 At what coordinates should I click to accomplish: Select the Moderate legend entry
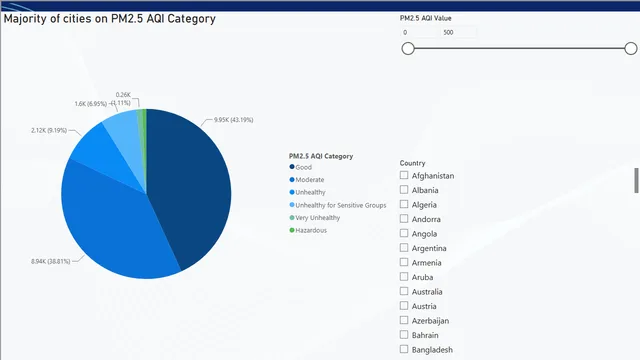point(307,180)
